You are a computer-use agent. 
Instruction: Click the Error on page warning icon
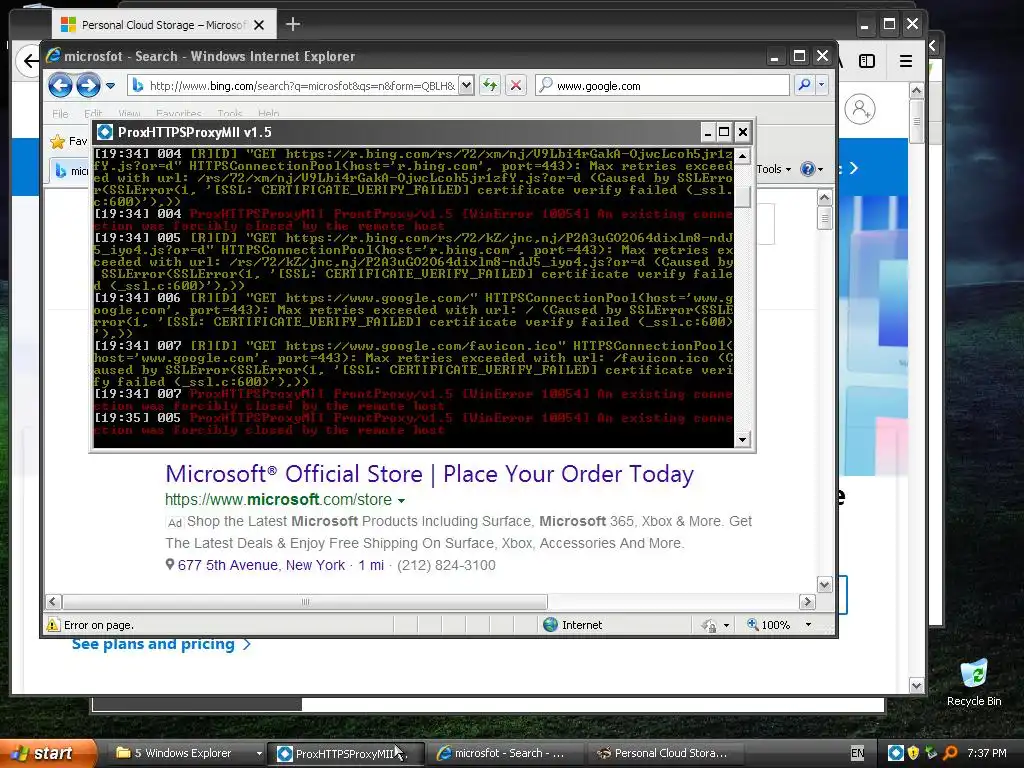point(53,625)
